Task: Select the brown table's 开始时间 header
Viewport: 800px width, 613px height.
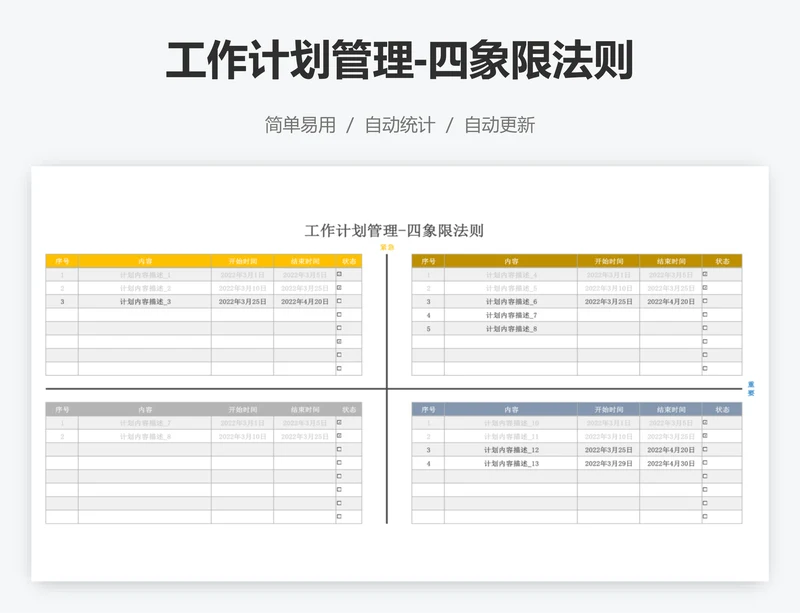Action: pyautogui.click(x=608, y=260)
